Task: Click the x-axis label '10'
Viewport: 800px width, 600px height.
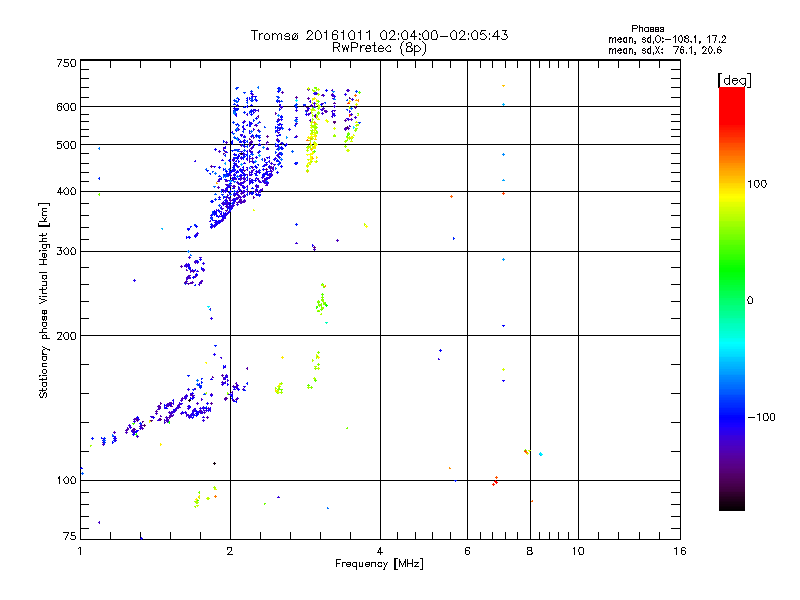Action: pyautogui.click(x=578, y=551)
